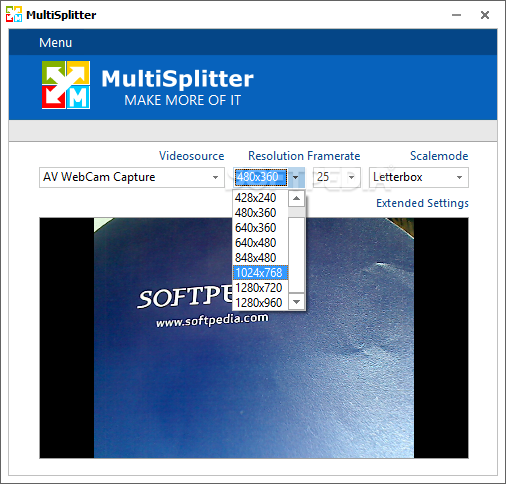Select the highlighted 1024x768 resolution

click(260, 273)
